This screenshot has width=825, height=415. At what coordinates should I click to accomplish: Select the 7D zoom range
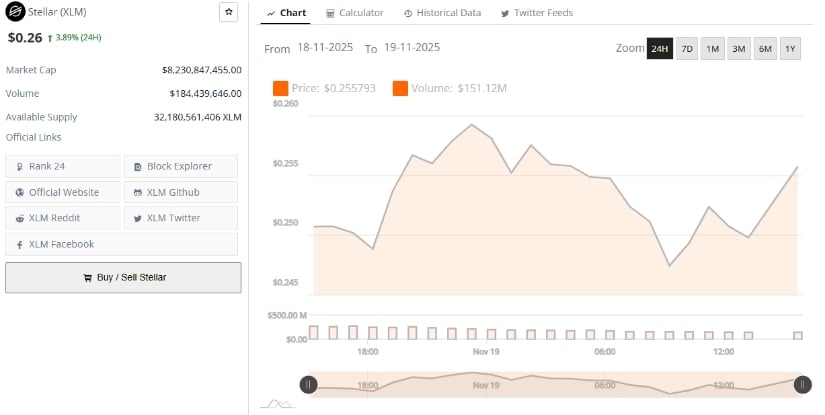pos(687,49)
